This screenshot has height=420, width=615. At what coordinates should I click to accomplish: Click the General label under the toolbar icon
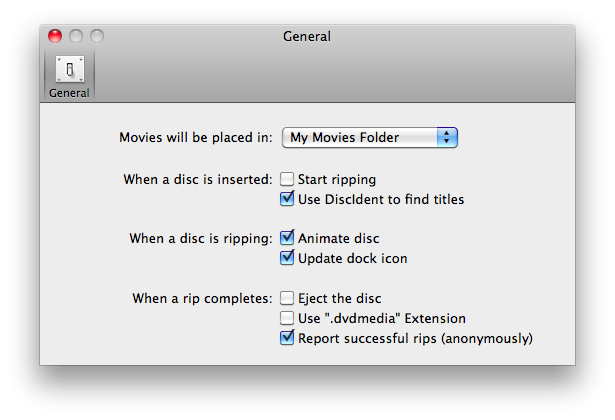click(69, 93)
